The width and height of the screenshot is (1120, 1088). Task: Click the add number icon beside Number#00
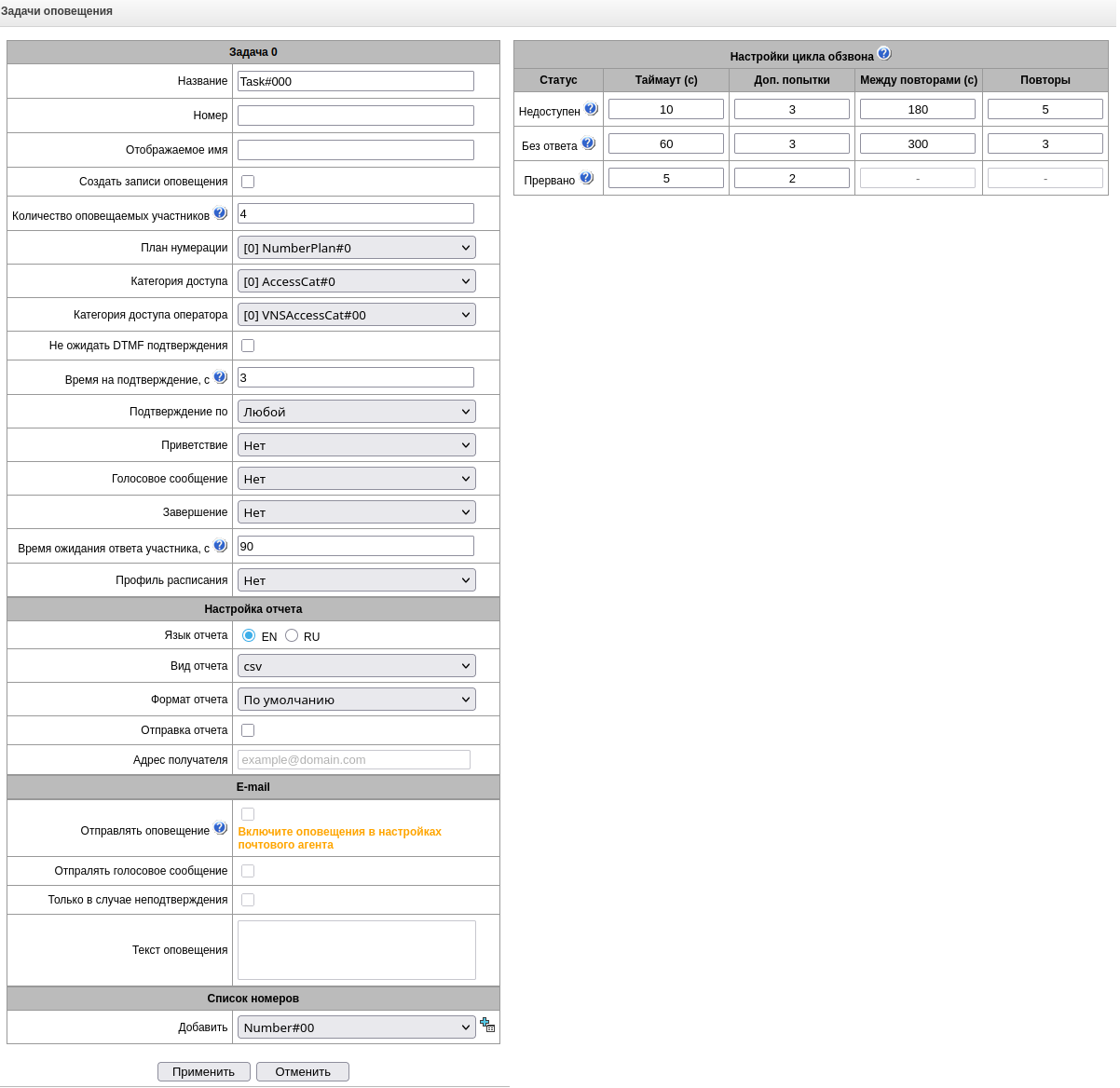(487, 1026)
